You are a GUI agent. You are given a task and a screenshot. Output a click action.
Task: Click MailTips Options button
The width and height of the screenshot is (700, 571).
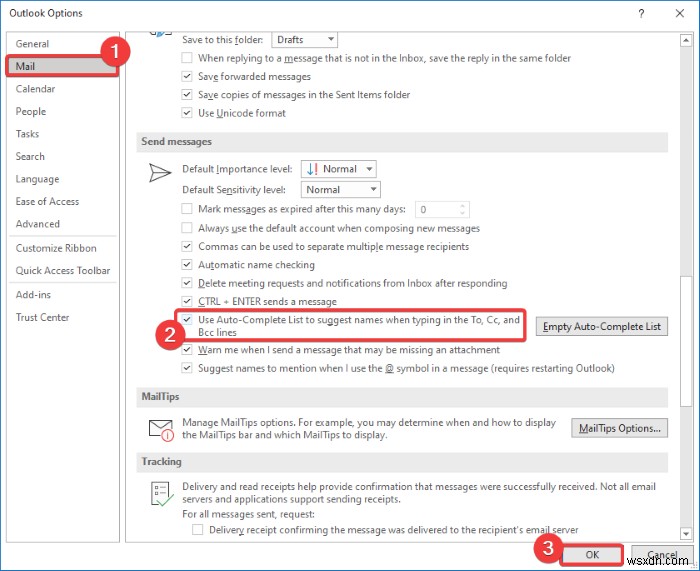[619, 428]
